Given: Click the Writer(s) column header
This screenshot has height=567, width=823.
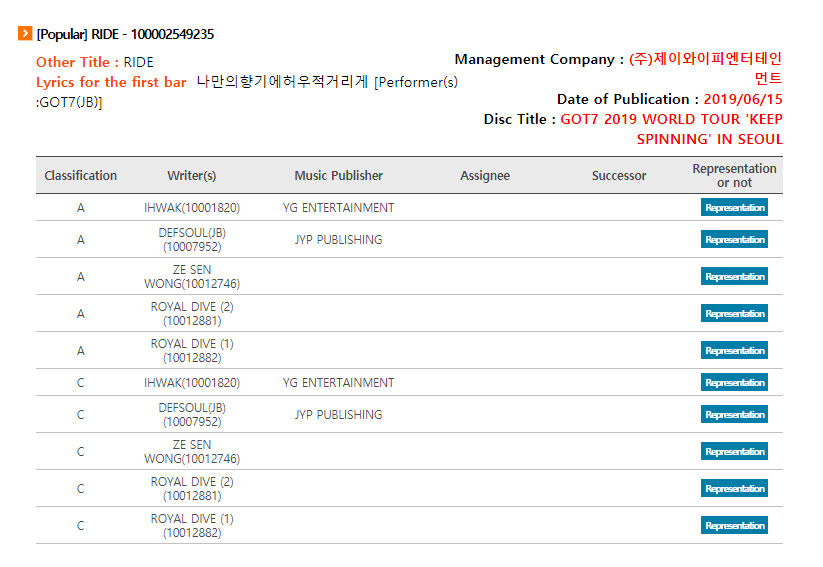Looking at the screenshot, I should [x=192, y=175].
